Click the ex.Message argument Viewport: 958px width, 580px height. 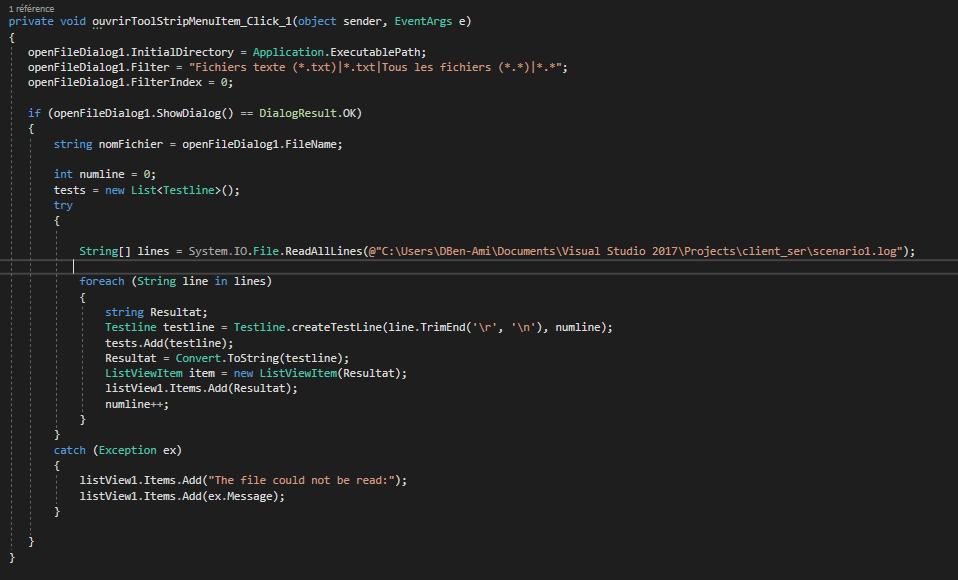coord(240,496)
